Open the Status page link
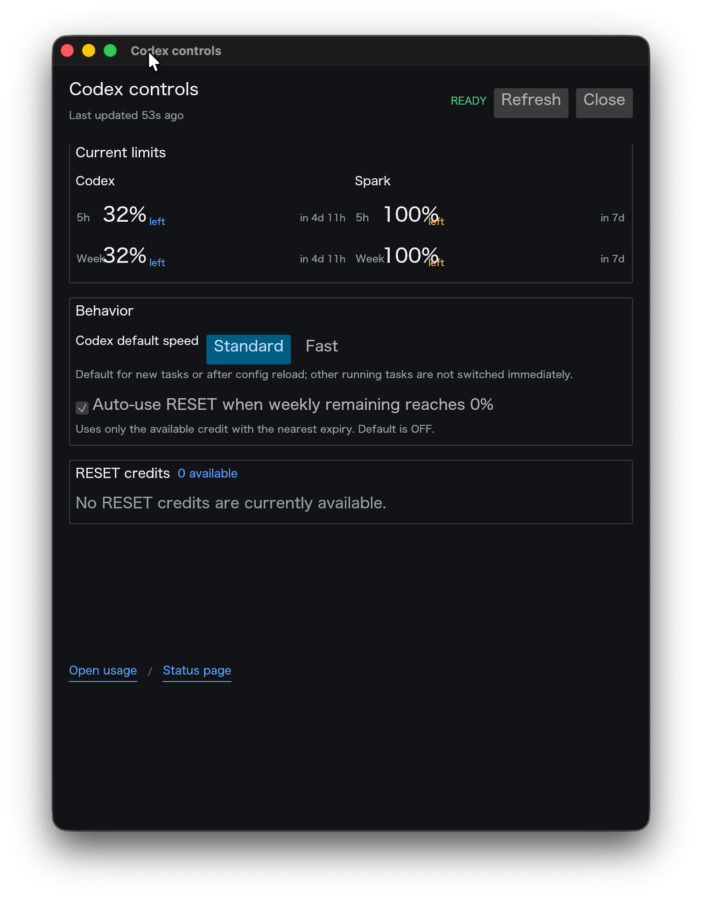The image size is (702, 900). click(197, 670)
